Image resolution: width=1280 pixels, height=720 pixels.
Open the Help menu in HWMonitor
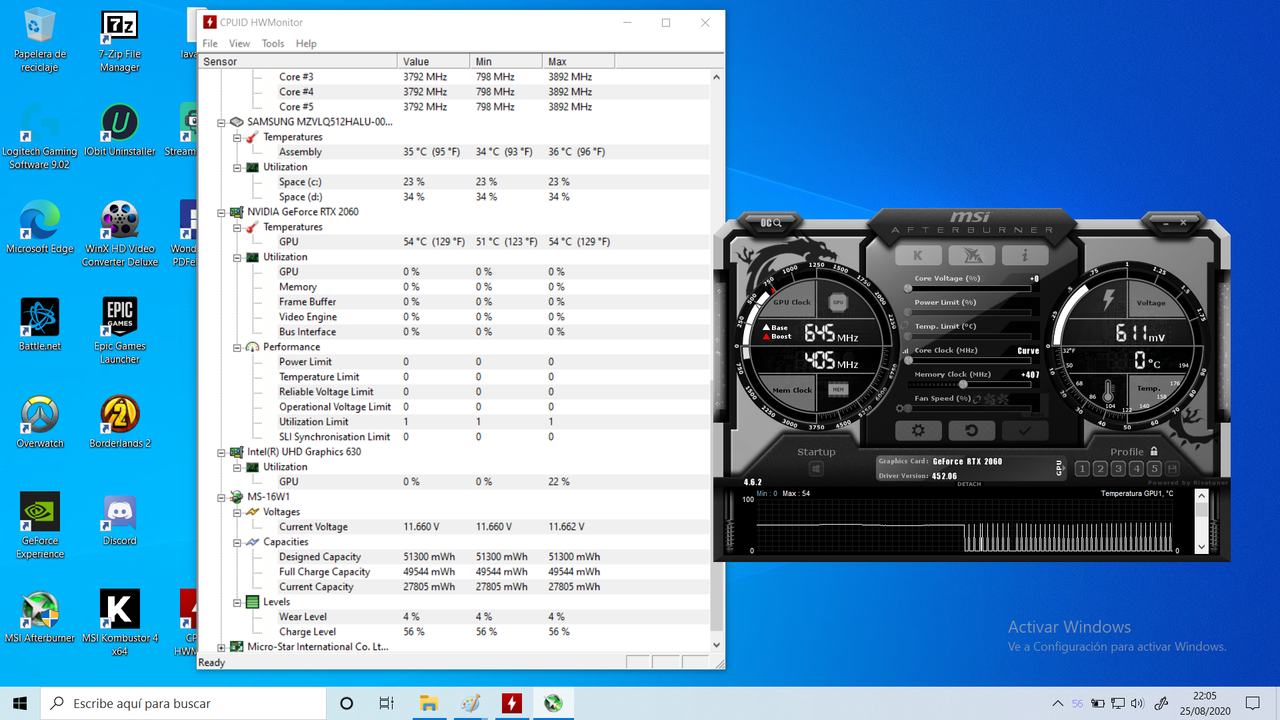click(306, 43)
